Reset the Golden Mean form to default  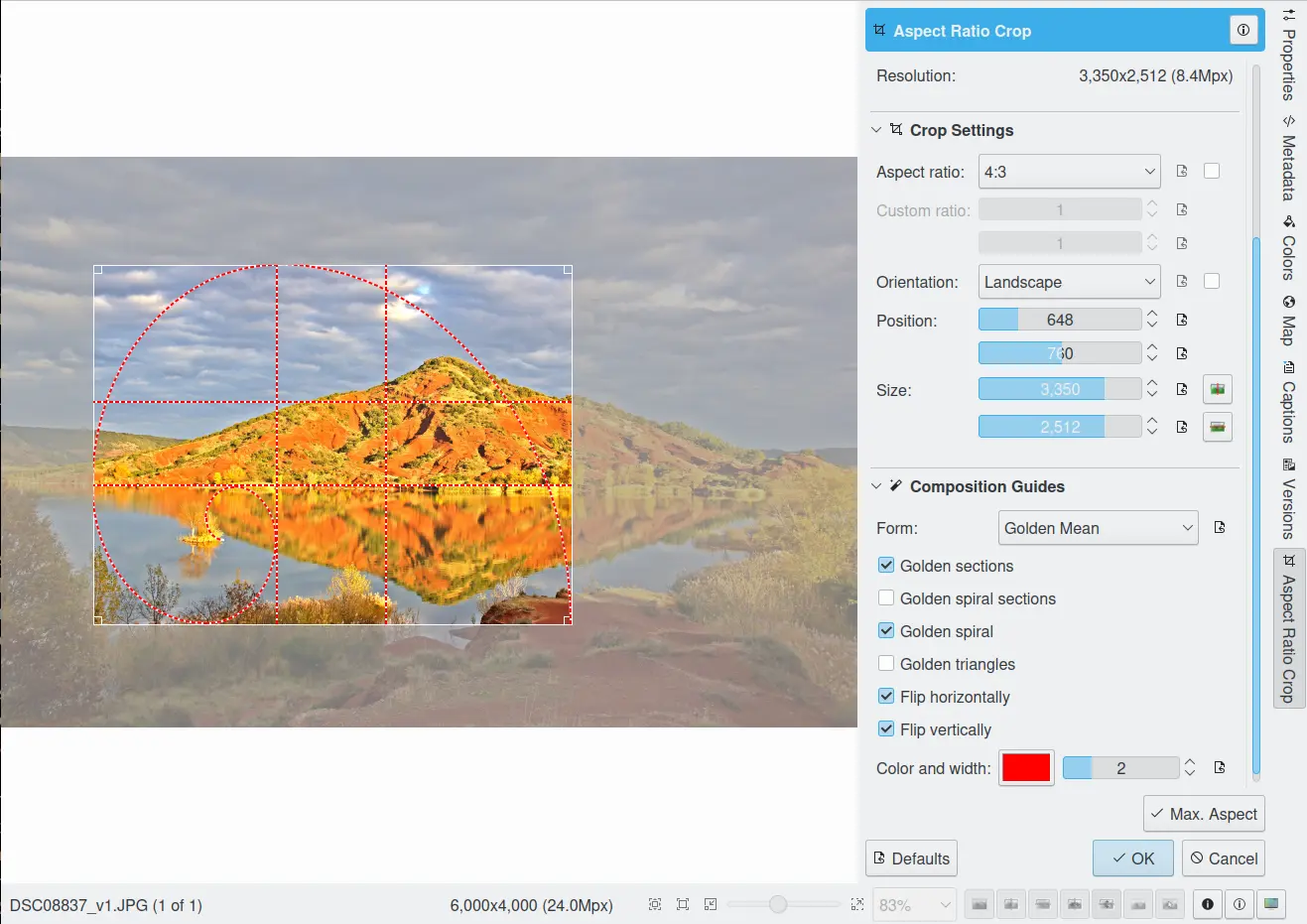1220,528
